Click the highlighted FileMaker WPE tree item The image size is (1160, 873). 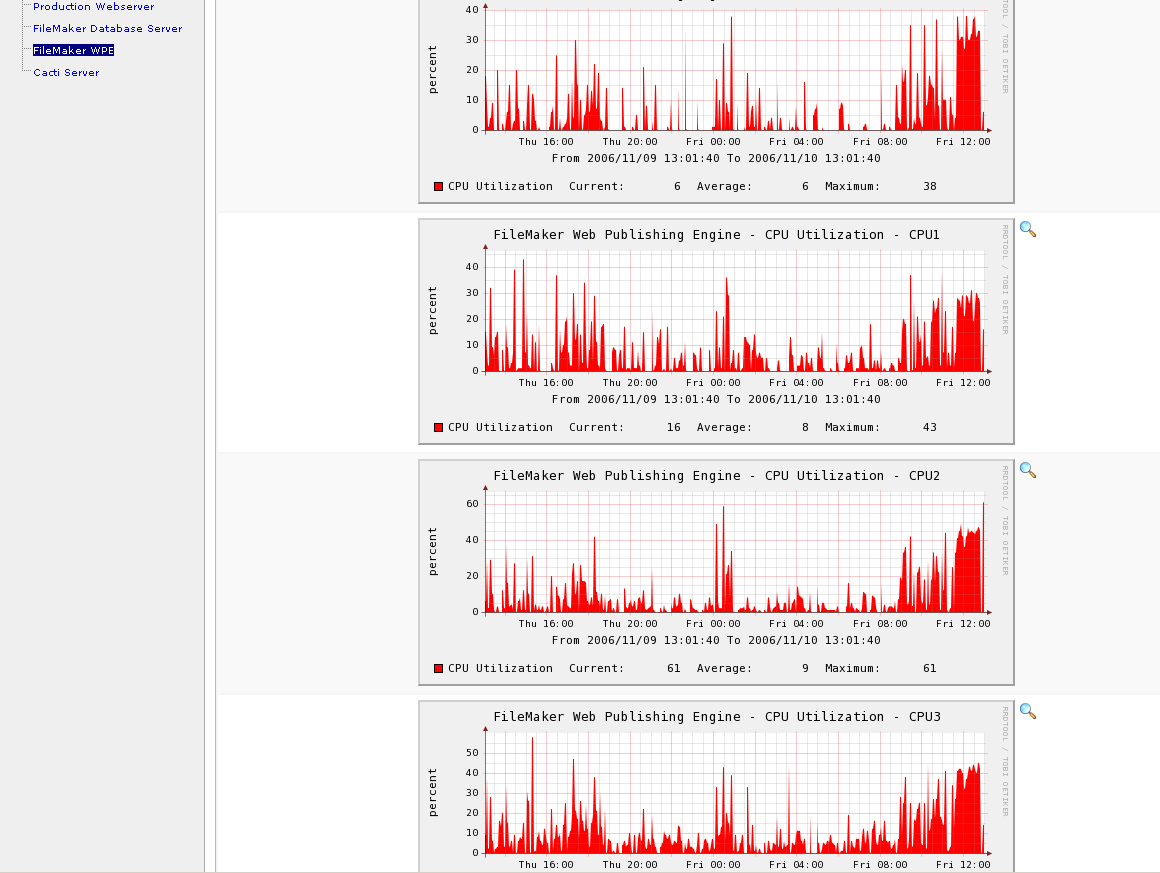[x=73, y=50]
